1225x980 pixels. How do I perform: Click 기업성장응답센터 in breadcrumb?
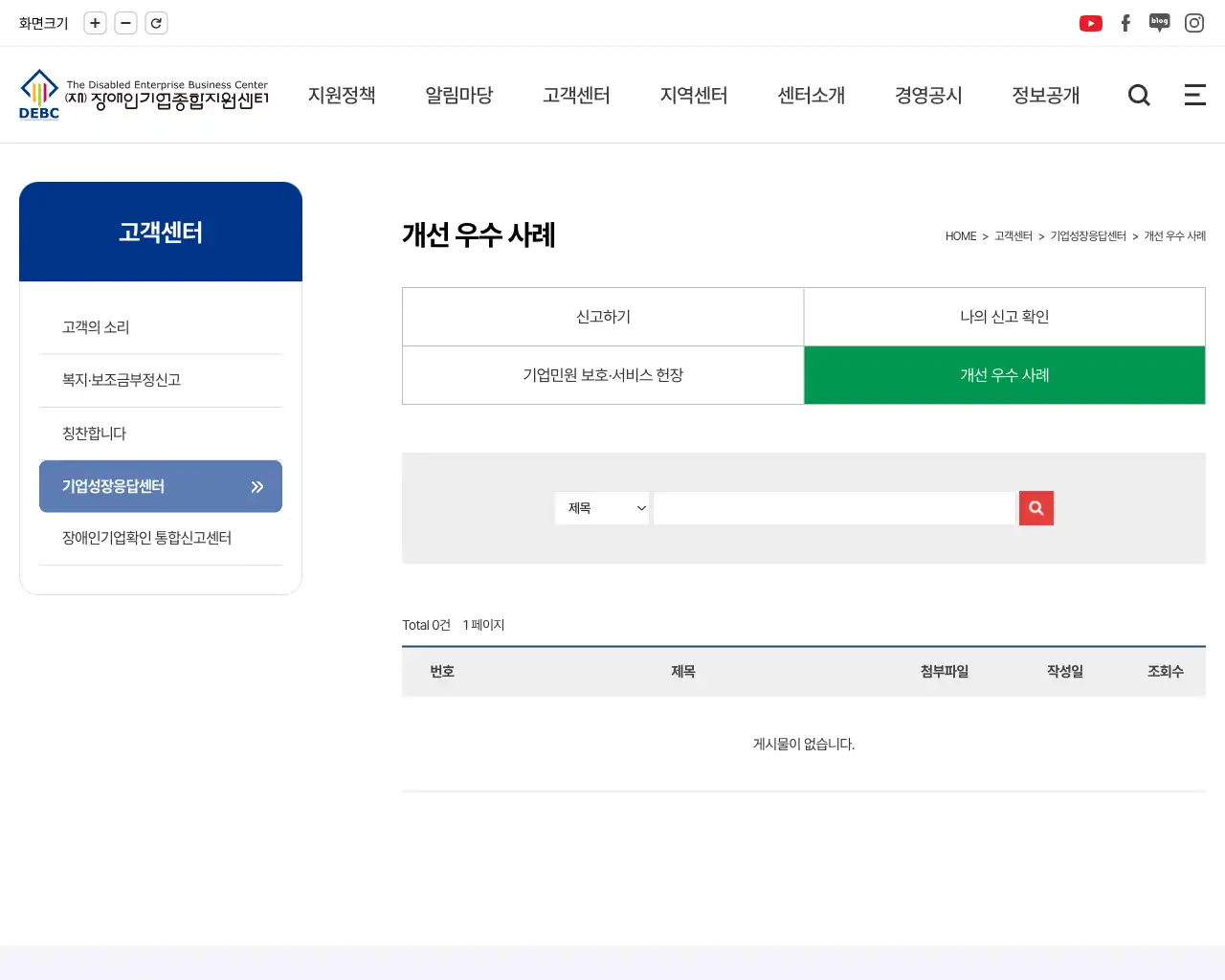1088,236
